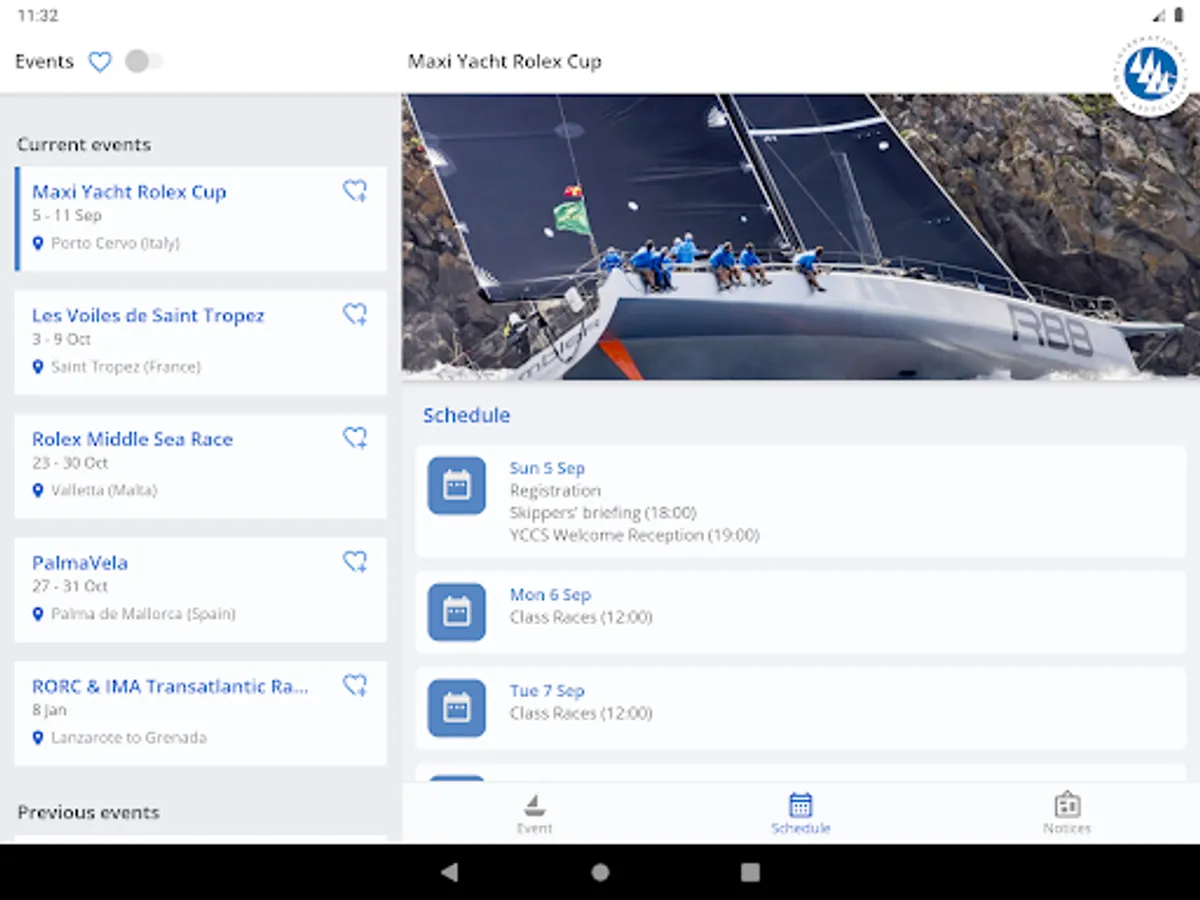Click the YCCS Welcome Reception (19:00) entry

(x=634, y=535)
